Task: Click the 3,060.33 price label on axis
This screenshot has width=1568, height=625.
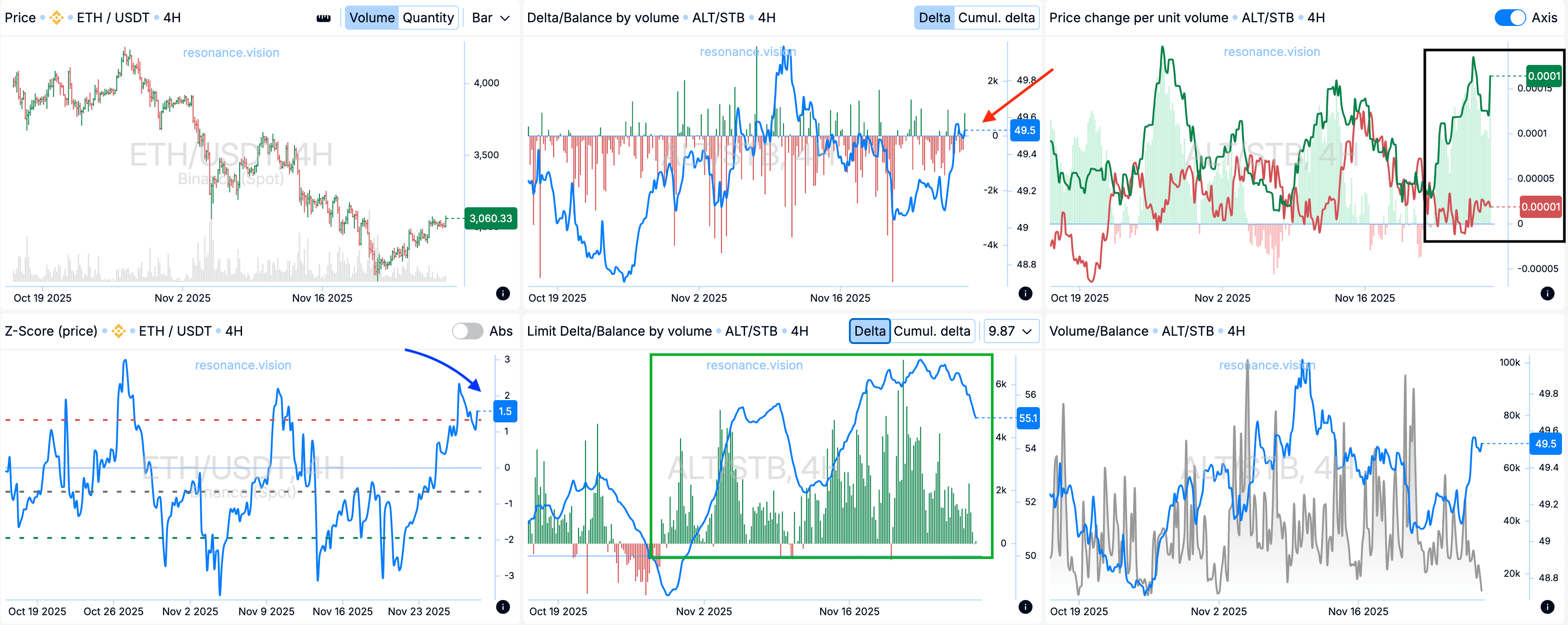Action: (491, 218)
